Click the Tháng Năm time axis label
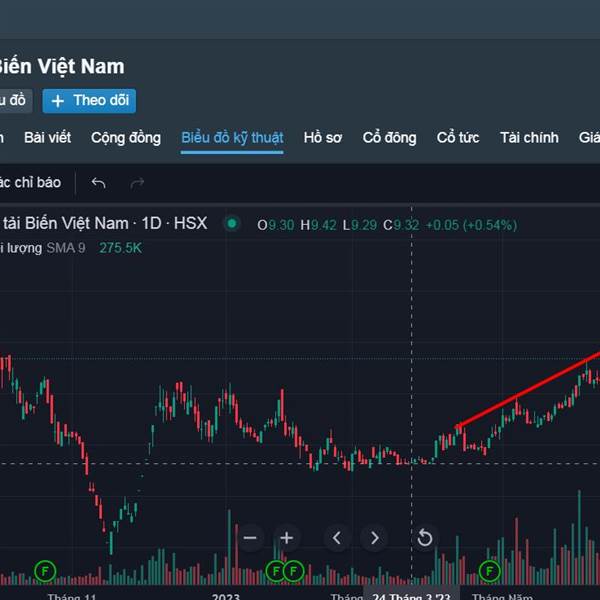The height and width of the screenshot is (600, 600). coord(502,596)
